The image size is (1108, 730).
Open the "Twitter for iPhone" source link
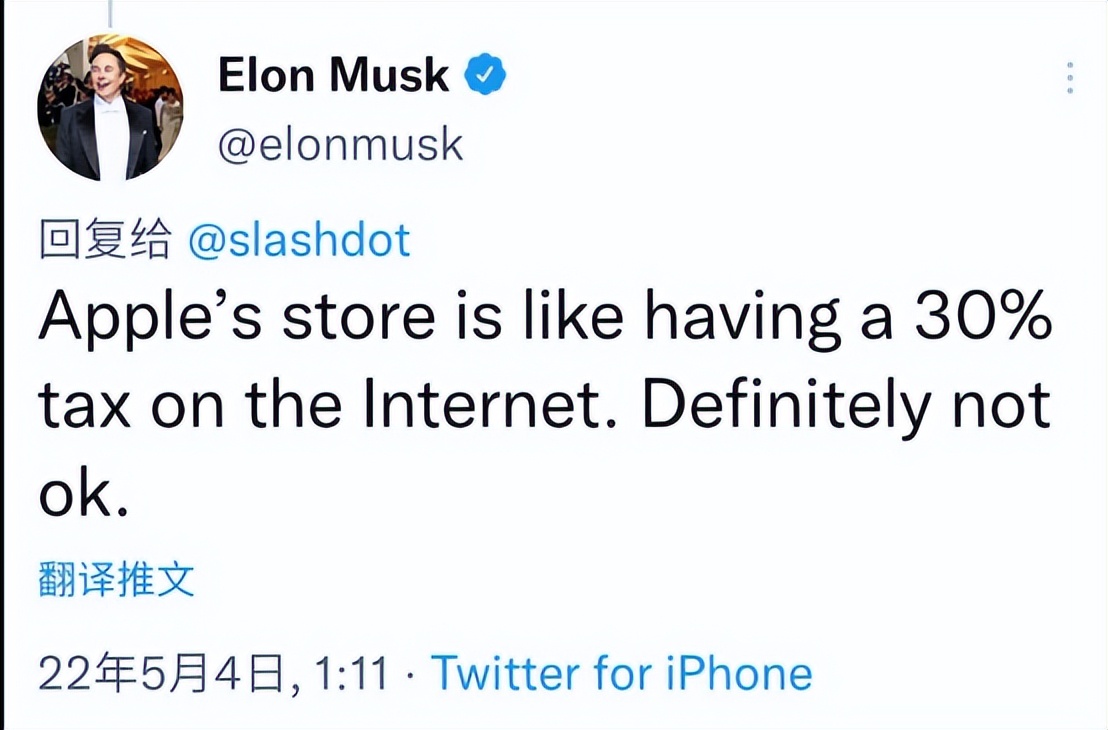coord(621,673)
